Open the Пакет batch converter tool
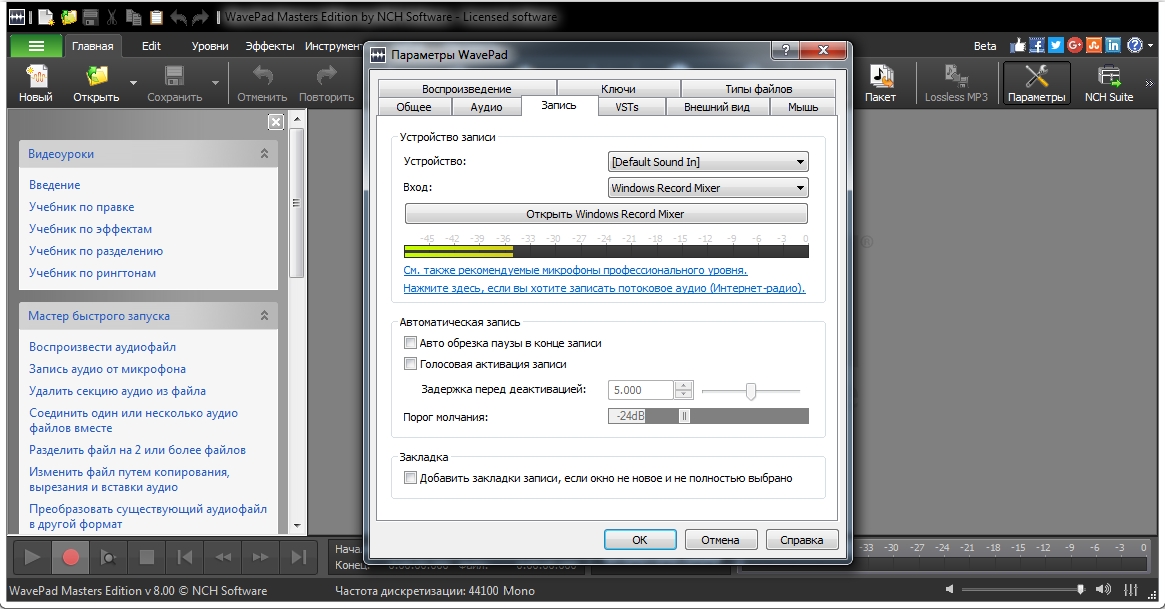 coord(880,83)
